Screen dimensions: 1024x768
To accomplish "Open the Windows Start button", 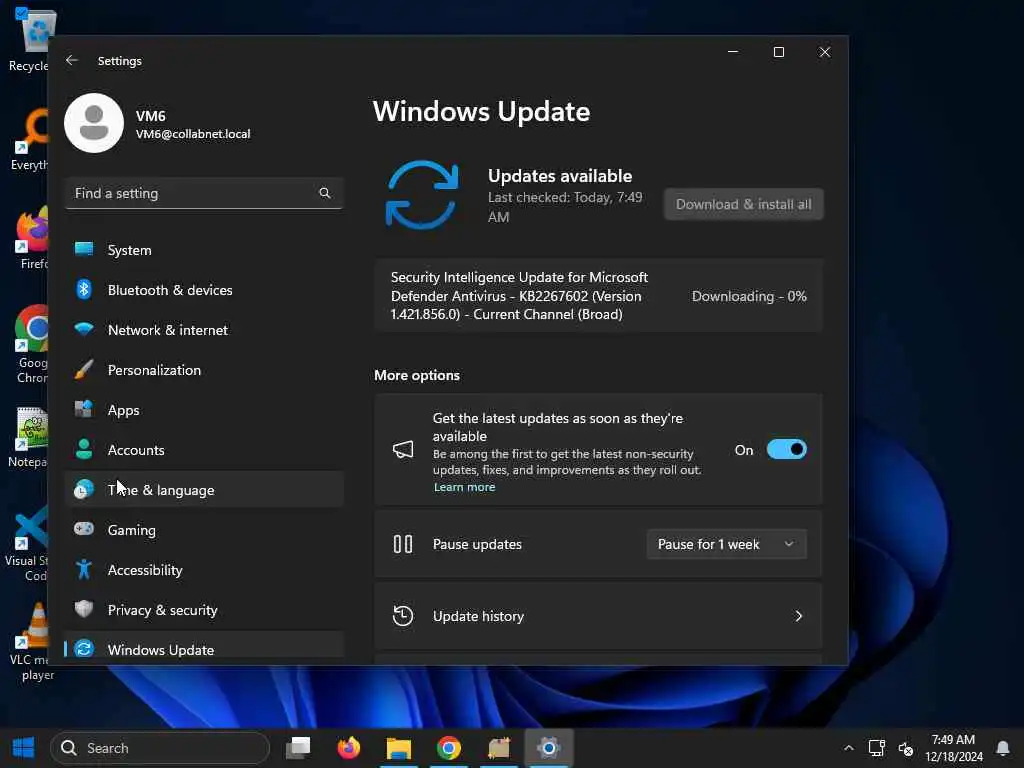I will 24,748.
